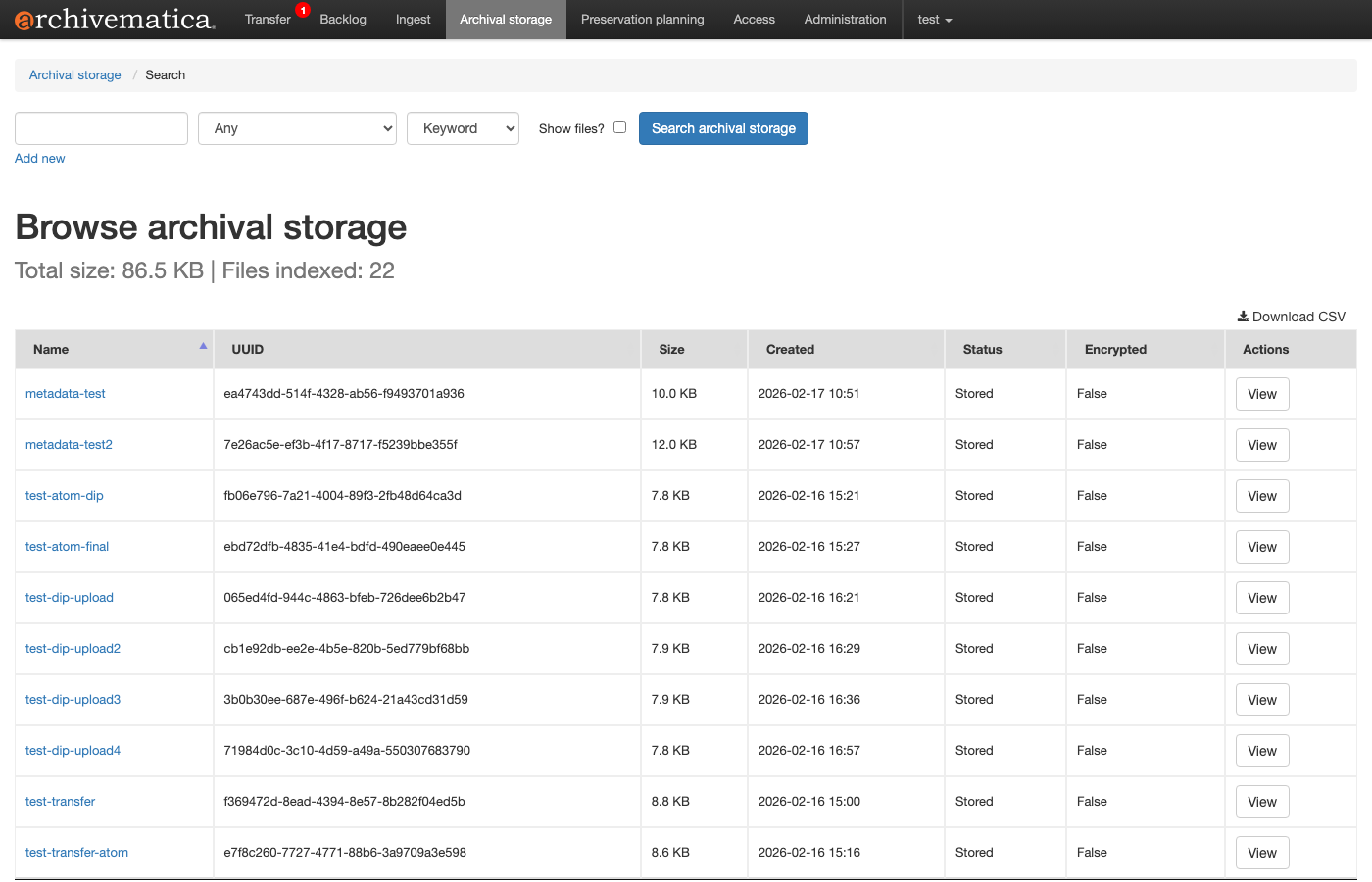Switch to the Ingest tab
1372x882 pixels.
(413, 20)
